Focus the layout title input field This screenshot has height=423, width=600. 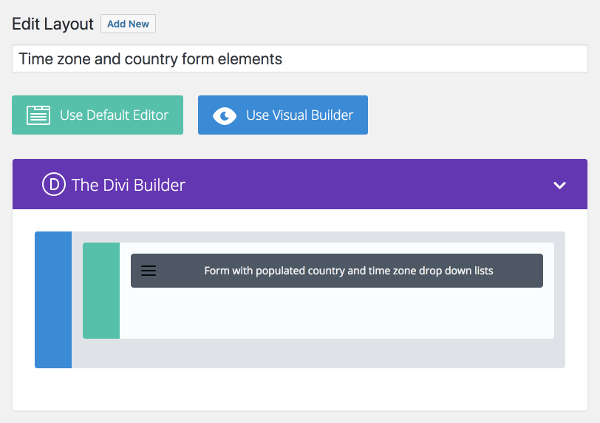(300, 59)
